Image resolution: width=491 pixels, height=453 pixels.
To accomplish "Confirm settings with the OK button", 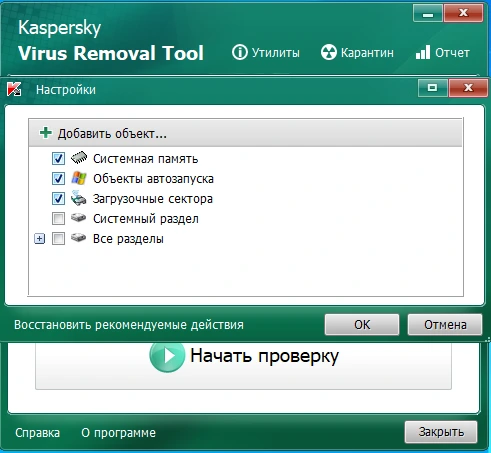I will pos(362,324).
